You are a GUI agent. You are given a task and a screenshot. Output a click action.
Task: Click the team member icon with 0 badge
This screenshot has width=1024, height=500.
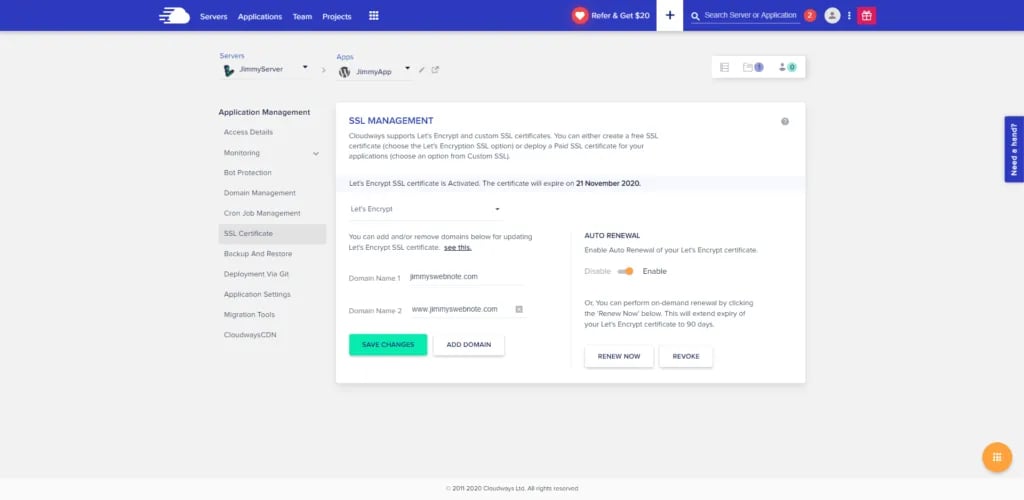click(x=787, y=67)
